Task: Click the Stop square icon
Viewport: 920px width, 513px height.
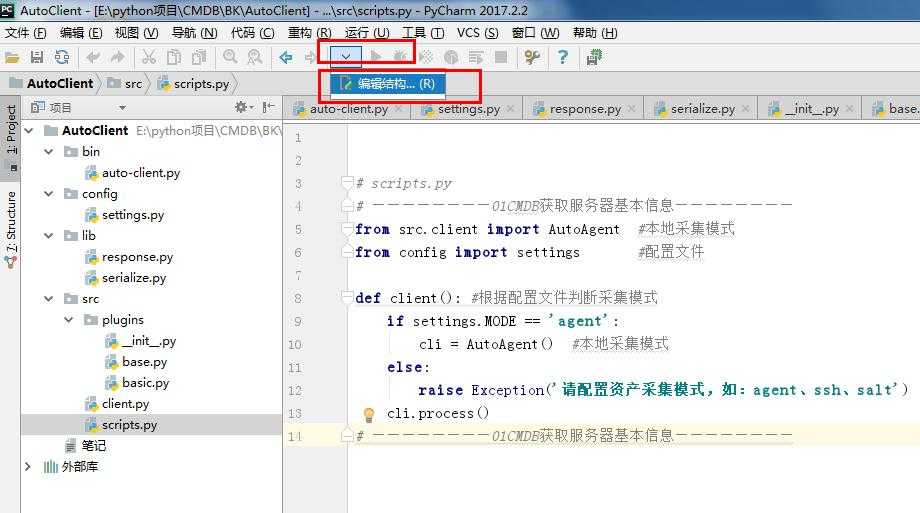Action: [501, 57]
